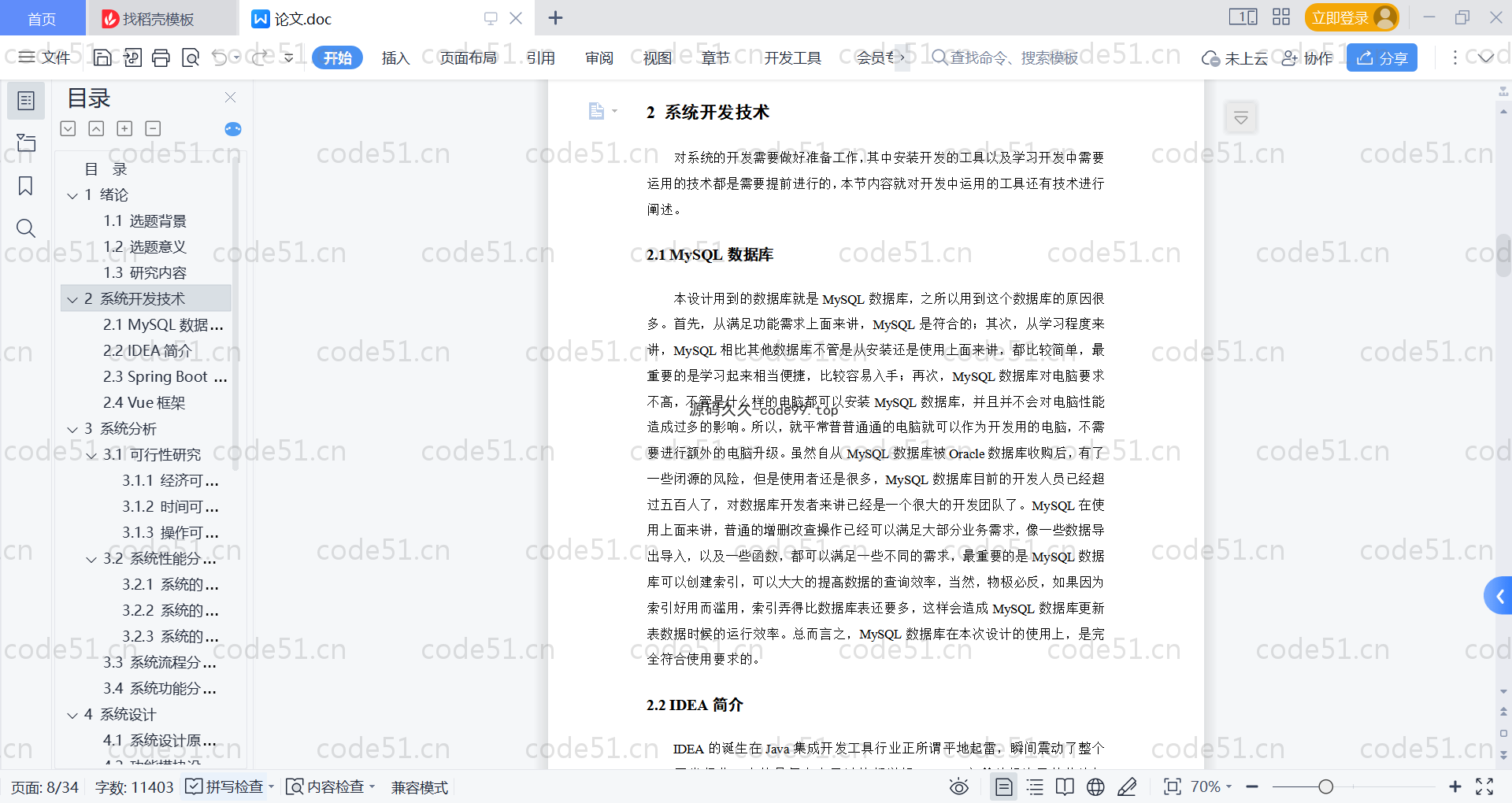This screenshot has width=1512, height=803.
Task: Click export-to-PDF icon beside Save
Action: pos(132,57)
